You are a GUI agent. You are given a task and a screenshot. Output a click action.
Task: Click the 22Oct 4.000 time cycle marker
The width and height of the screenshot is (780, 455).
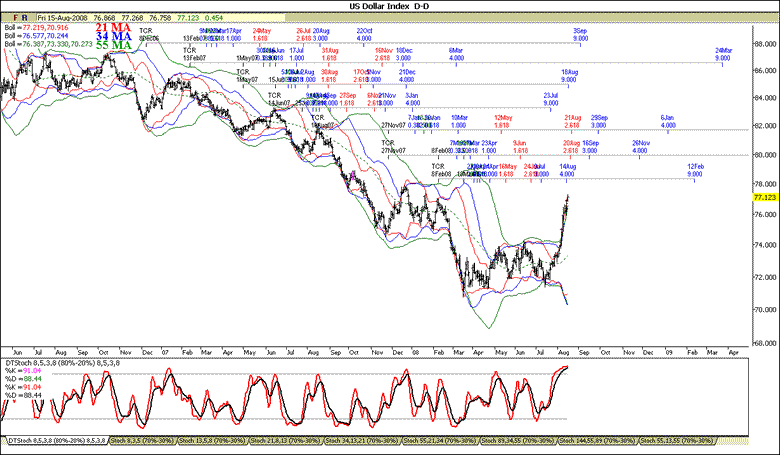pyautogui.click(x=365, y=35)
